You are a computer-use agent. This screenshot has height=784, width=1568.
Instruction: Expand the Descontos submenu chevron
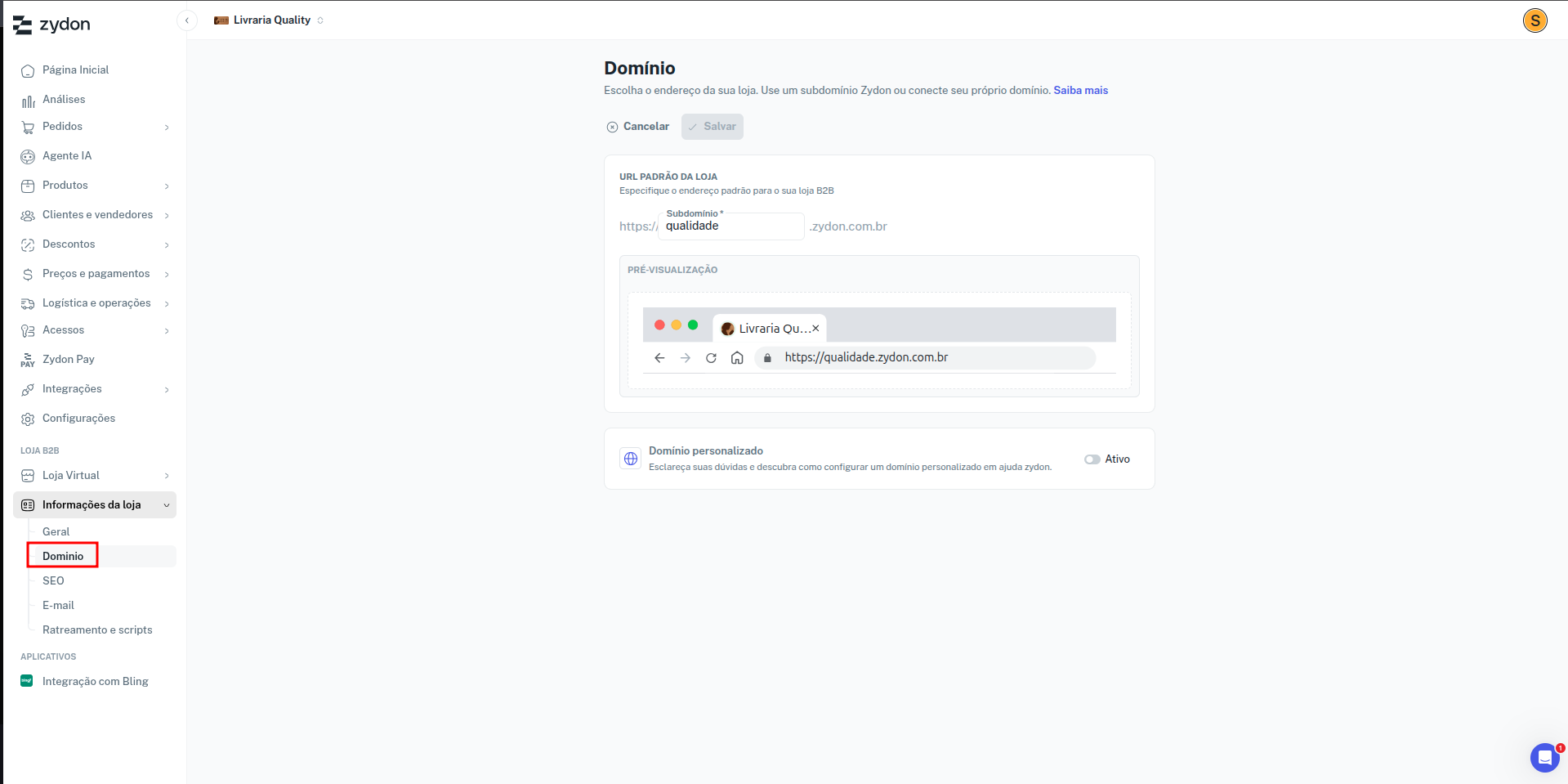167,245
